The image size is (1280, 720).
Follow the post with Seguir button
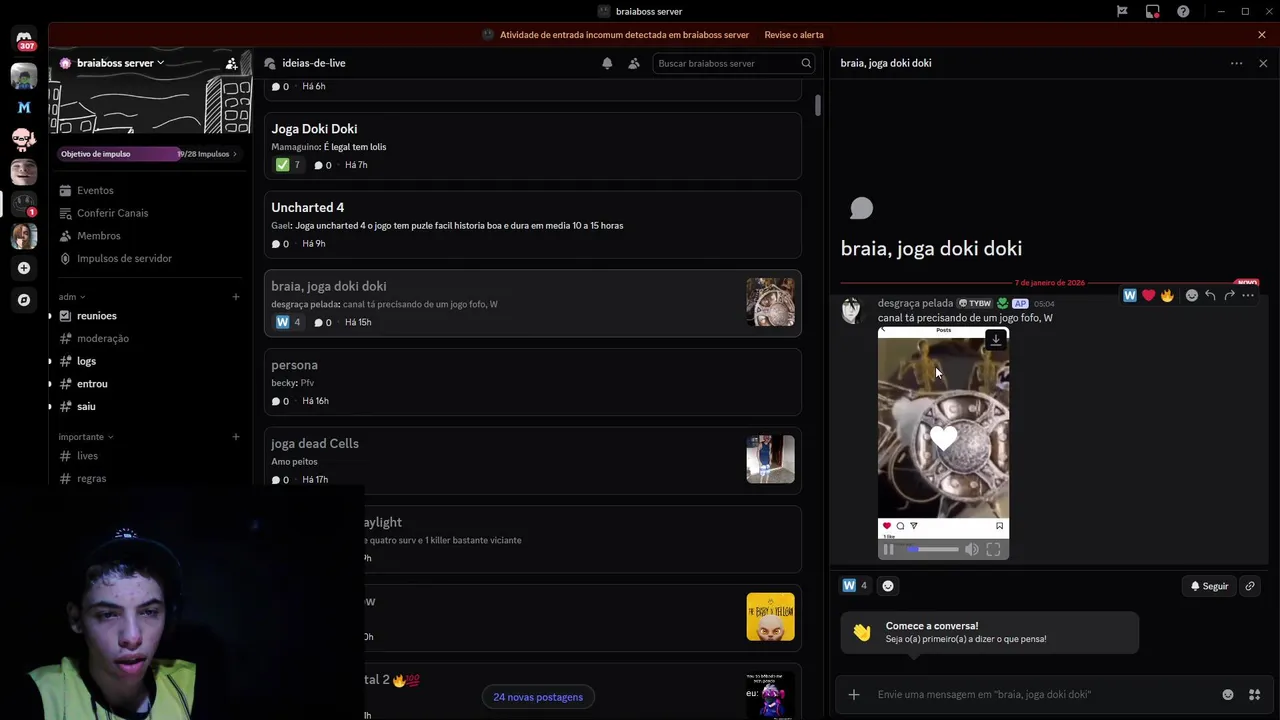(x=1208, y=586)
